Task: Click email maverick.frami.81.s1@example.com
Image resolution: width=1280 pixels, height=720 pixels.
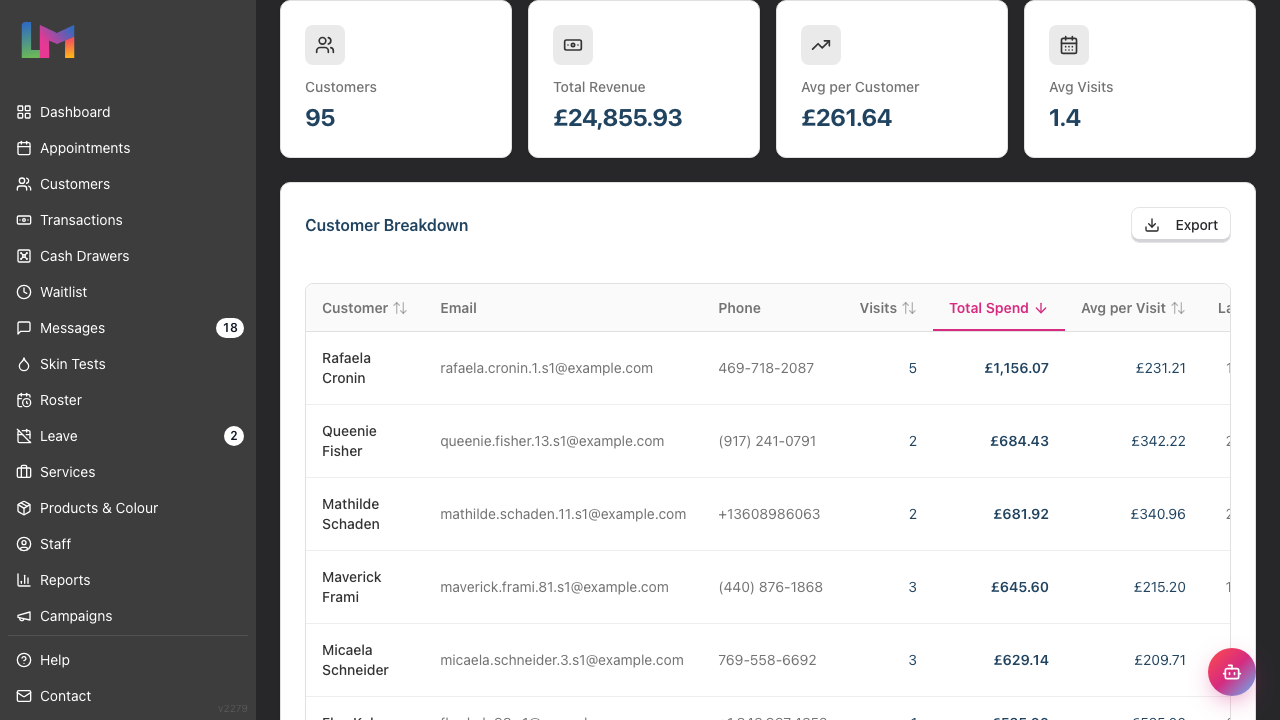Action: [554, 587]
